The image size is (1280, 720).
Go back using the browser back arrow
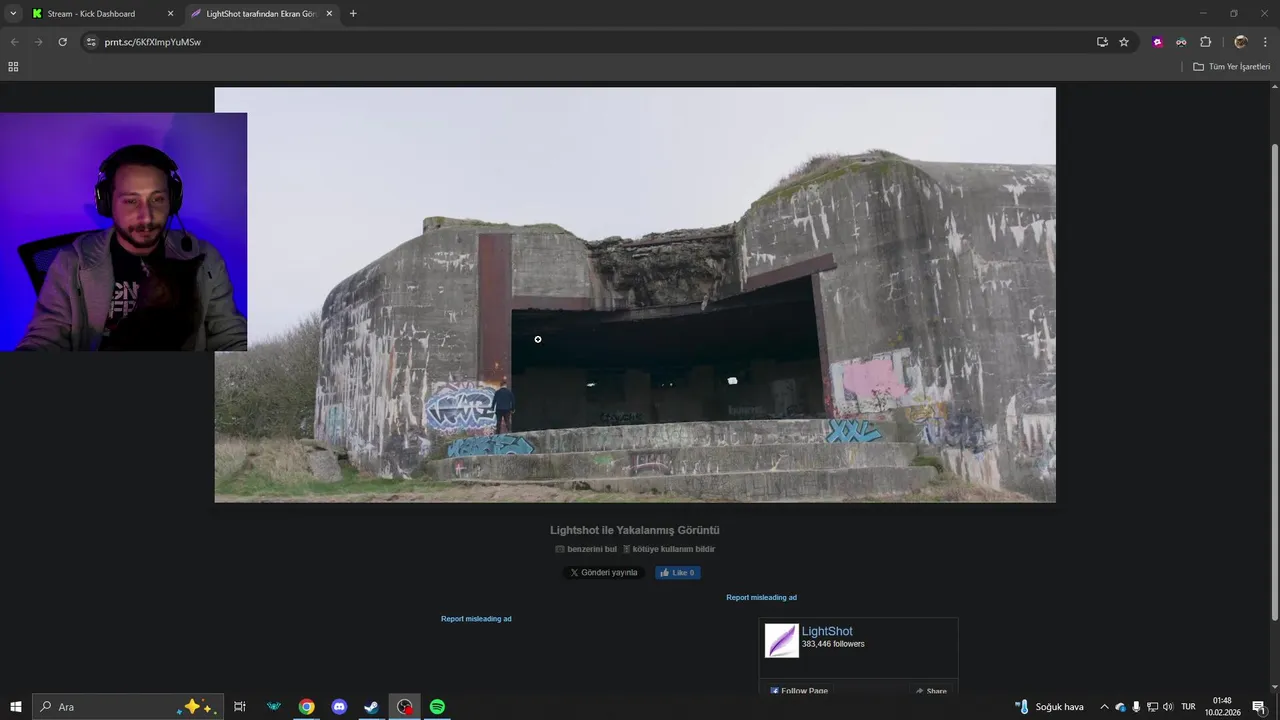(14, 42)
